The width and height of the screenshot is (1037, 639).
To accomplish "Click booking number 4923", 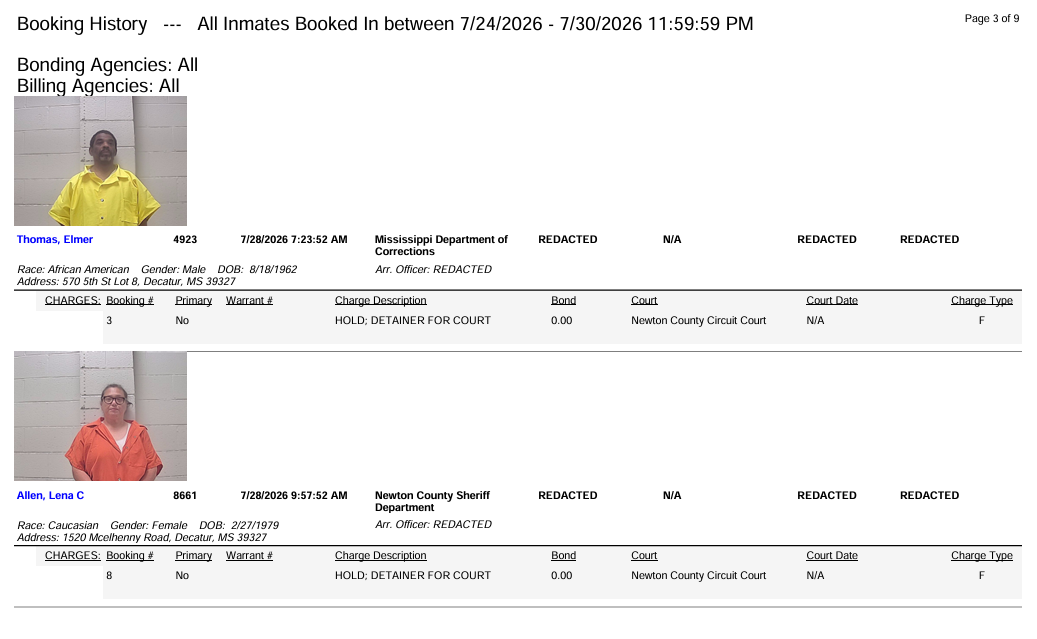I will [185, 239].
